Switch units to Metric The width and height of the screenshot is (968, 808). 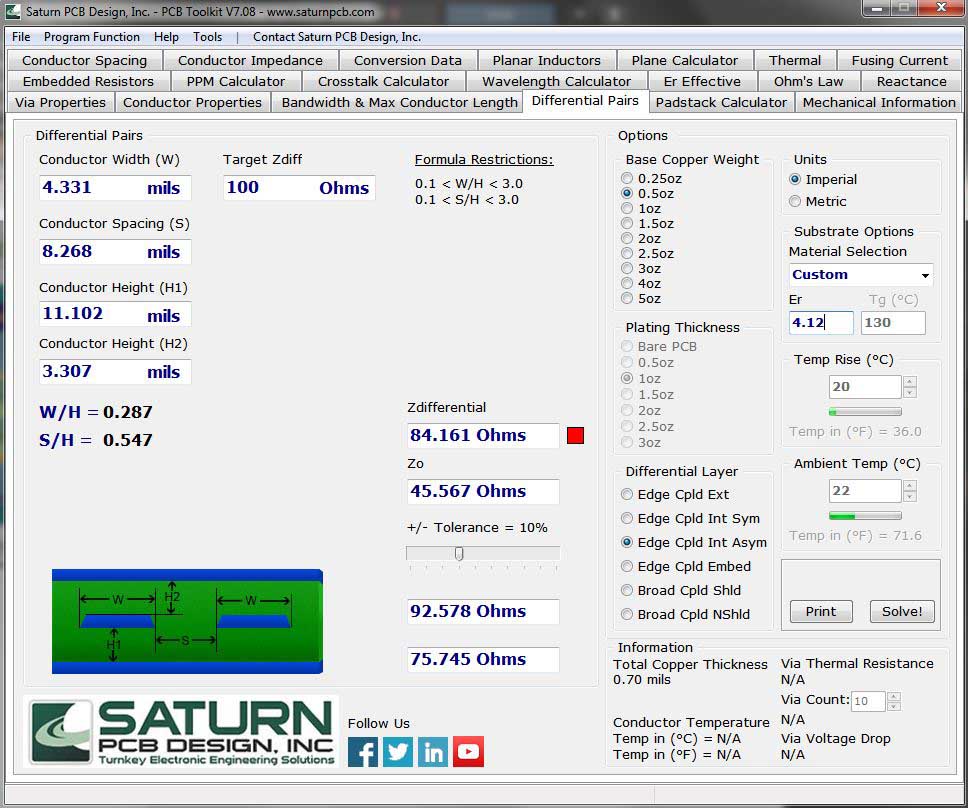point(796,201)
